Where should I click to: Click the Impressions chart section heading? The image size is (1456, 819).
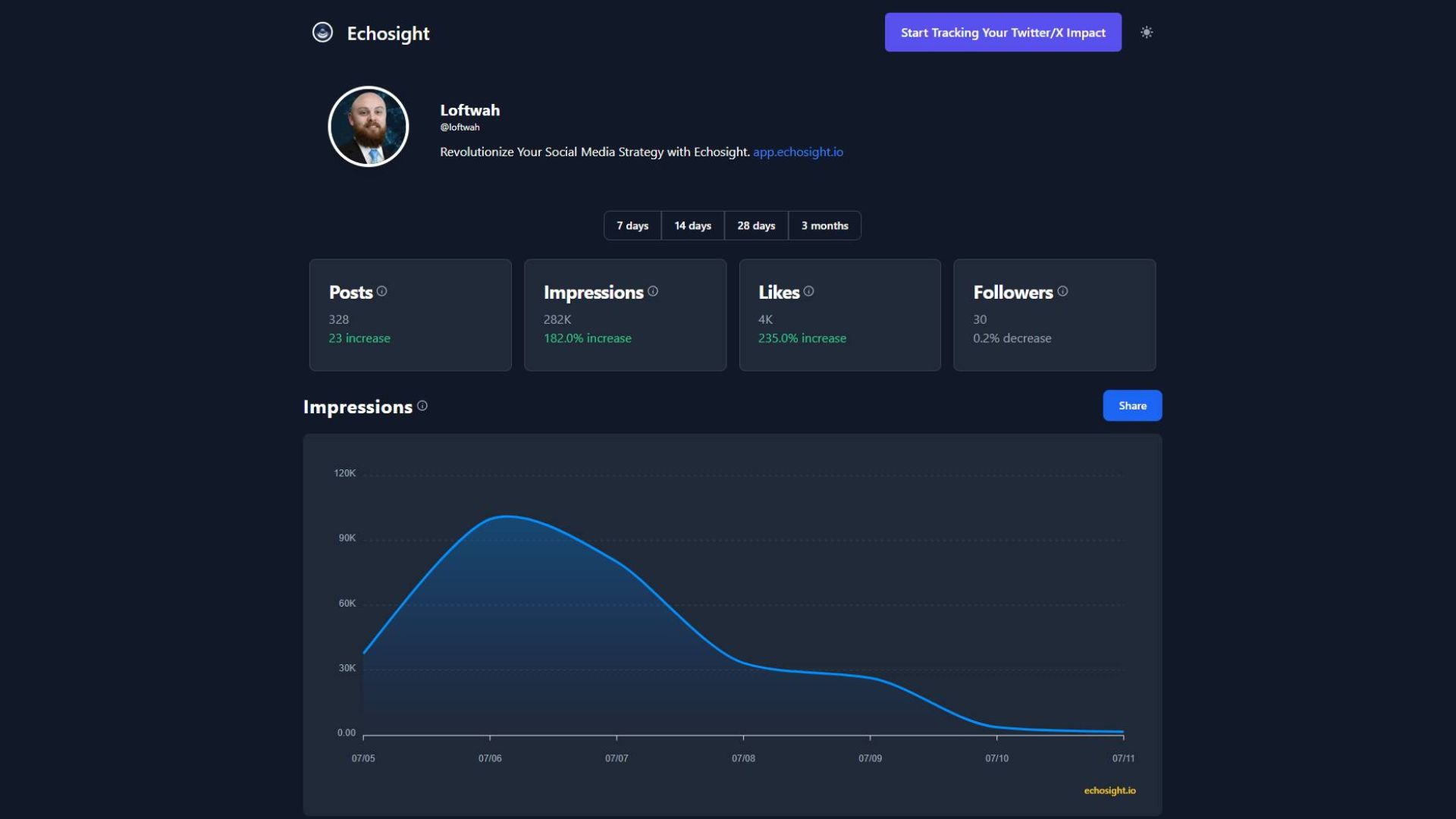(358, 407)
